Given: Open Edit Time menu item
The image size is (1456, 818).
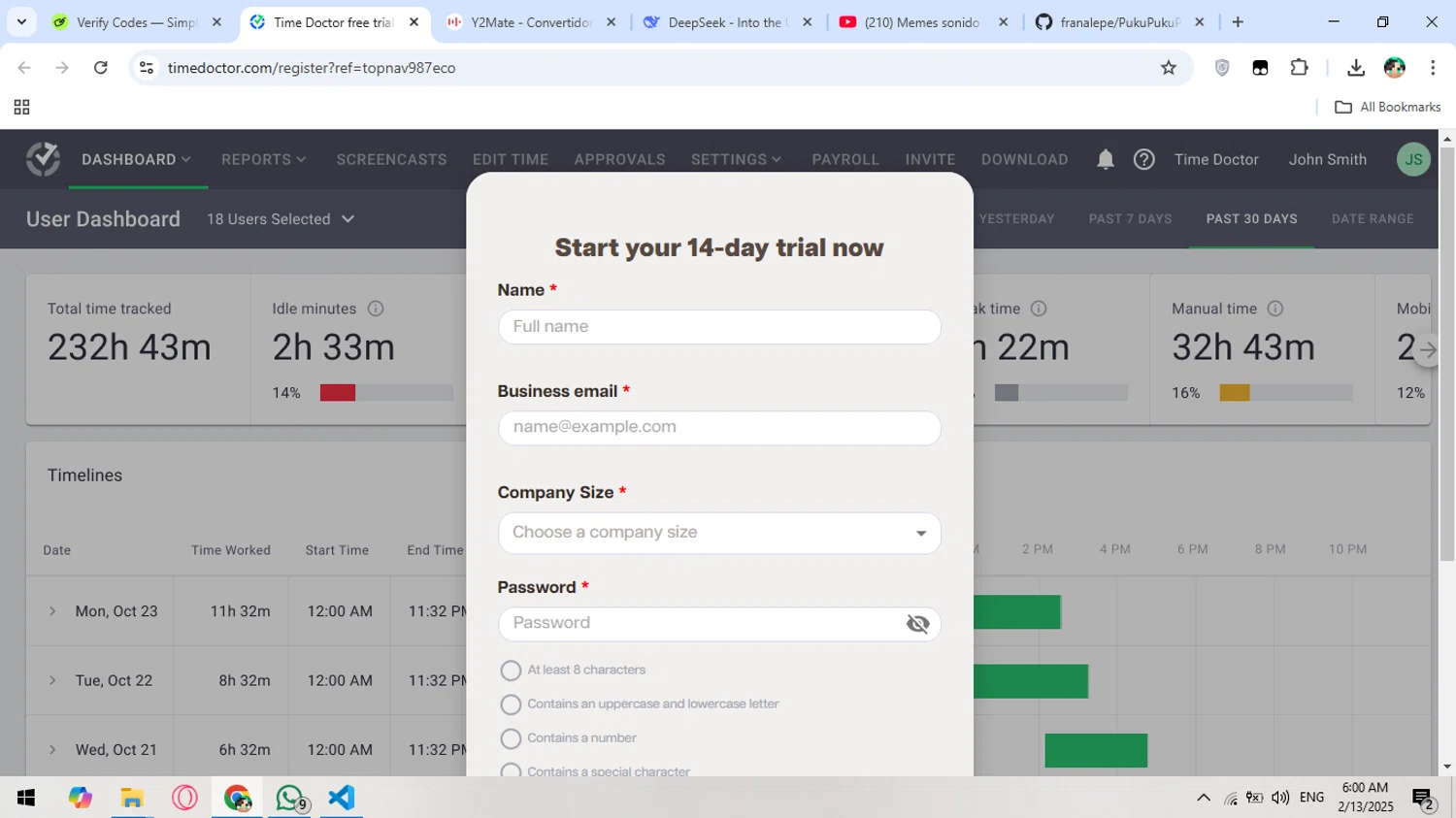Looking at the screenshot, I should (511, 159).
